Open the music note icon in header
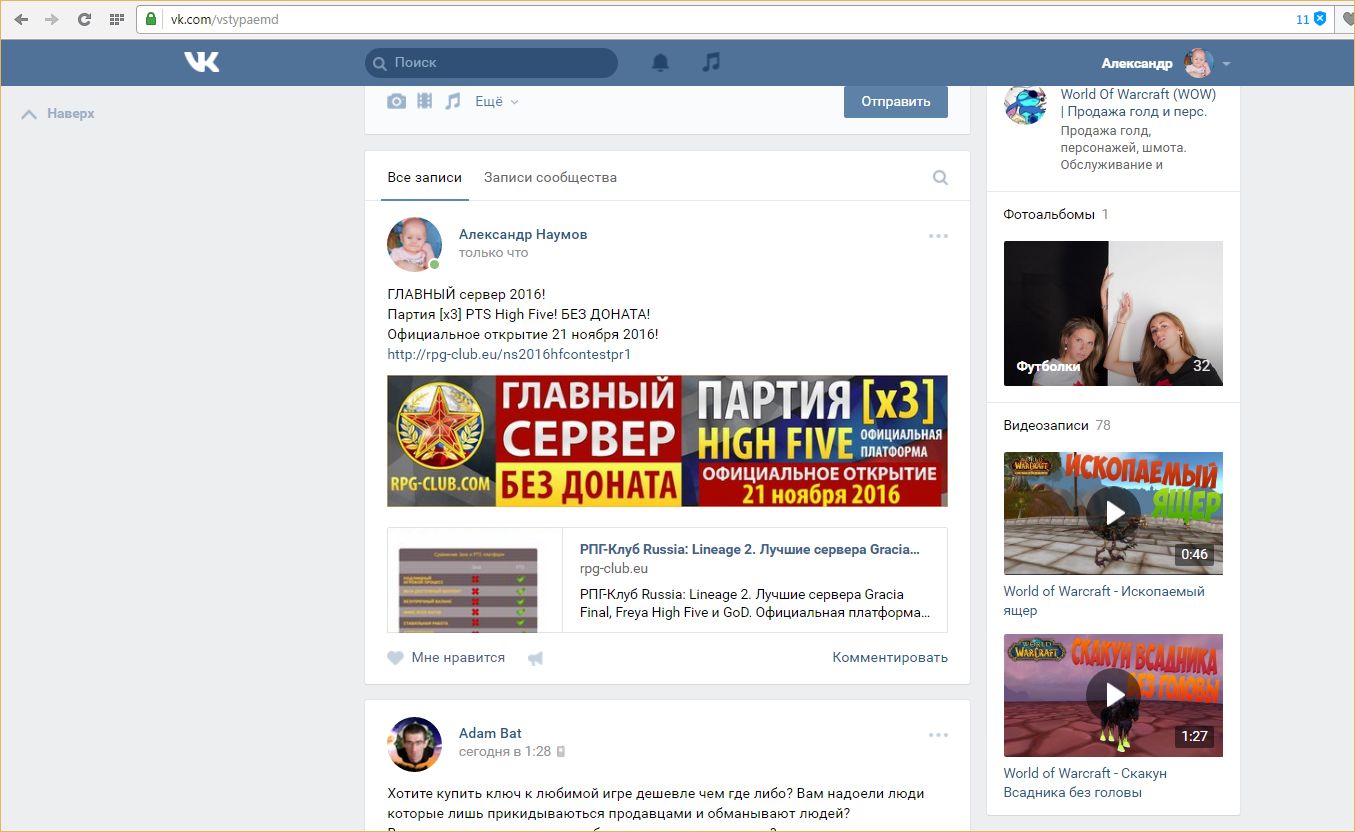The height and width of the screenshot is (832, 1355). tap(711, 62)
